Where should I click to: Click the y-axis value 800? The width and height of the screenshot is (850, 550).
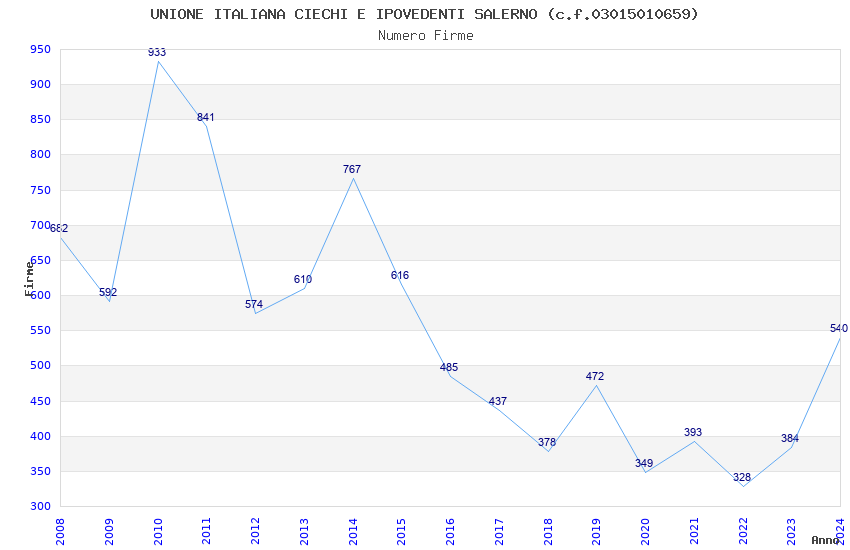(x=41, y=154)
